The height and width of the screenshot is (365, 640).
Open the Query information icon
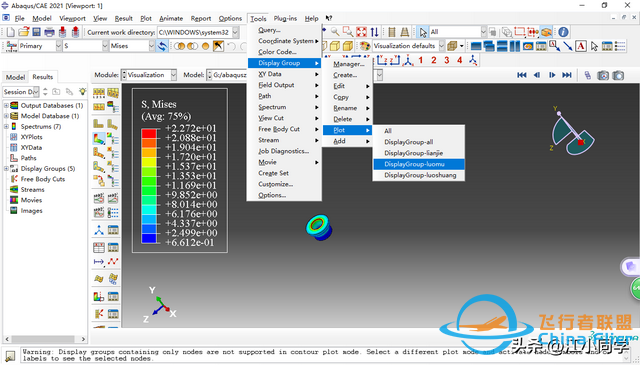(x=563, y=32)
